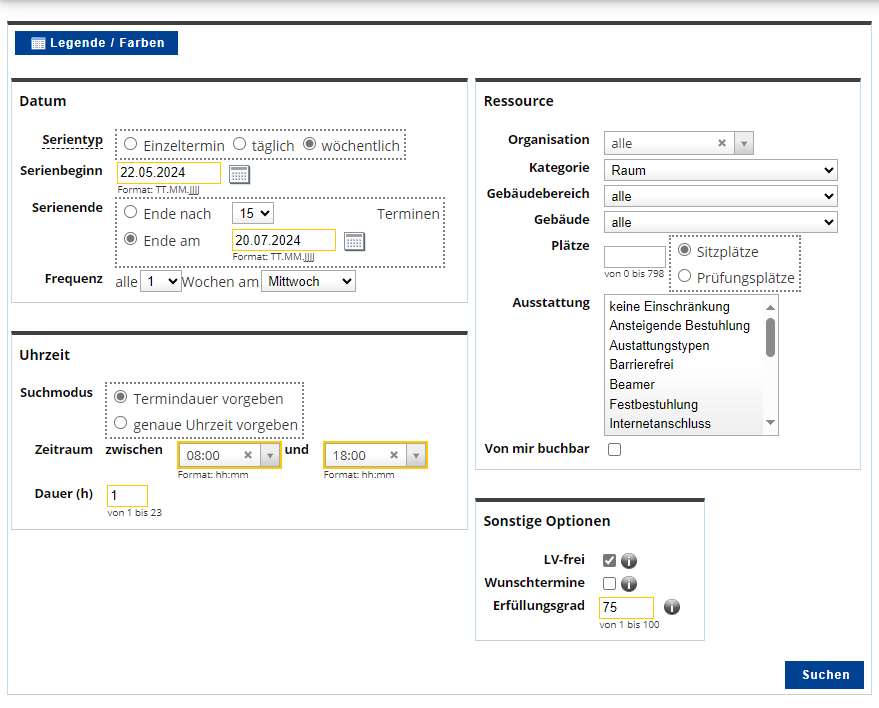Click the Suchen button
Image resolution: width=879 pixels, height=708 pixels.
pos(824,674)
